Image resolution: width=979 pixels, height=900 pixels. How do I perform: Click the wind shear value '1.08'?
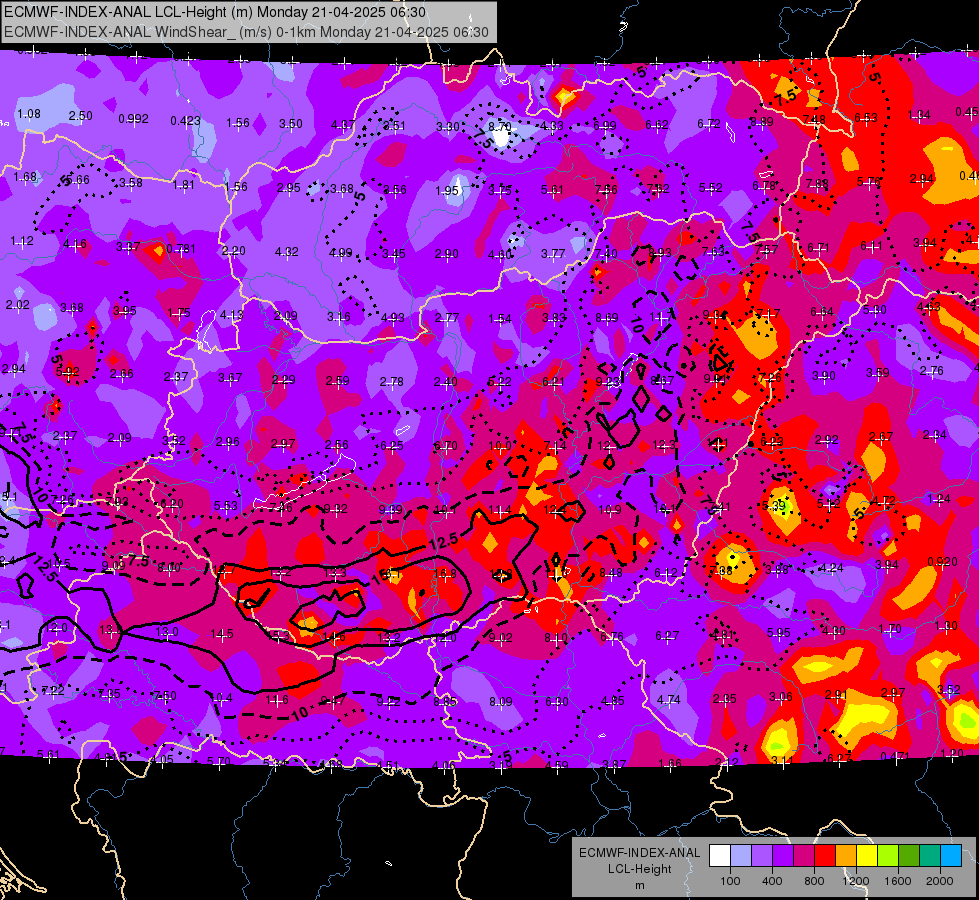29,114
